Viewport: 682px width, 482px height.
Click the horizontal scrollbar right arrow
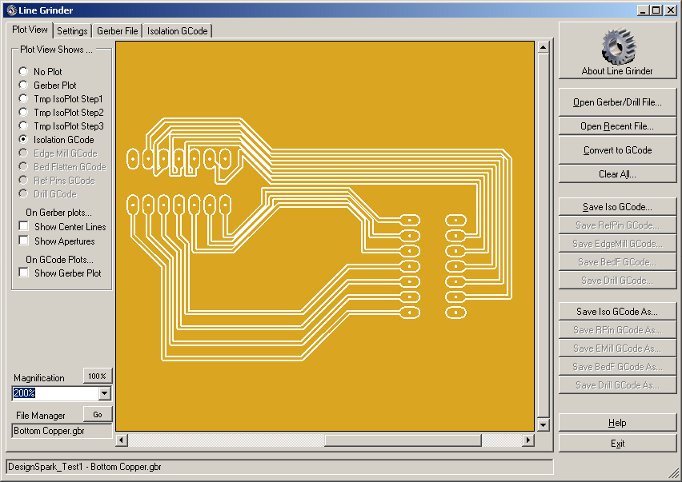click(x=529, y=439)
